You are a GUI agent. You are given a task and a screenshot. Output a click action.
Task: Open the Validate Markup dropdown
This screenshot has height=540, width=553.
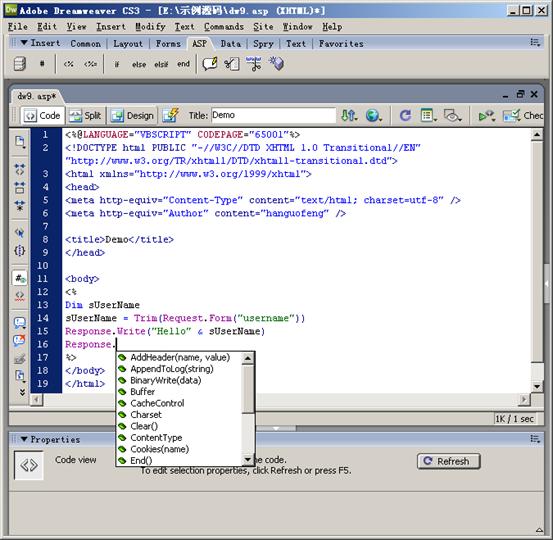pos(486,115)
